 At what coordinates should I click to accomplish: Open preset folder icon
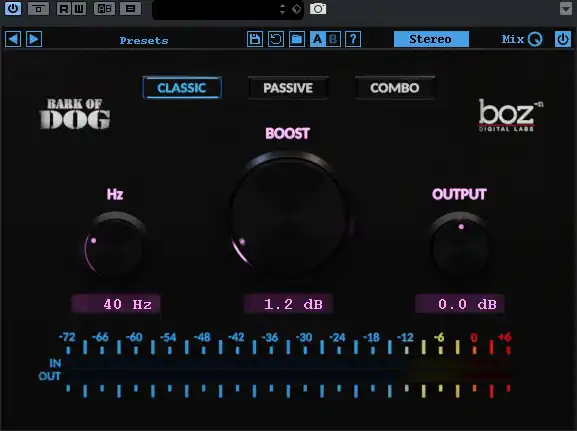point(297,39)
